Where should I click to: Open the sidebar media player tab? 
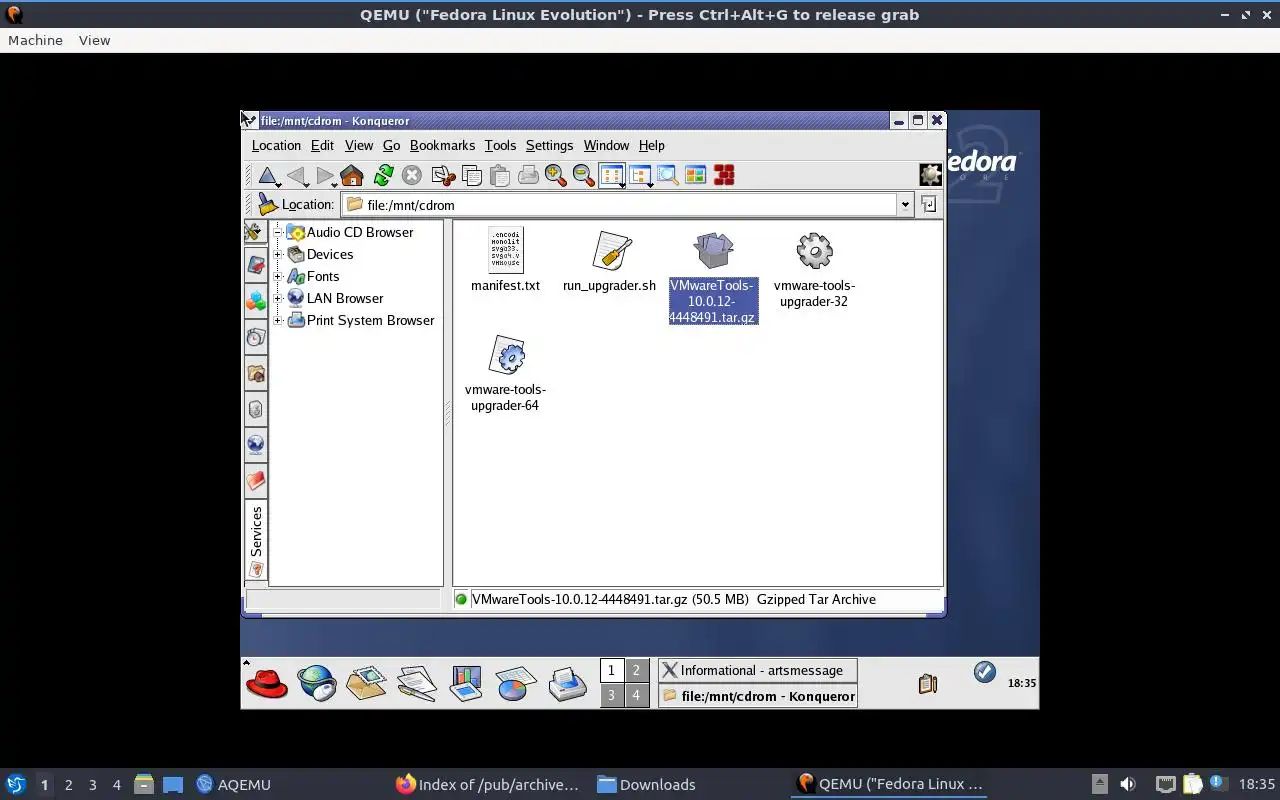[256, 409]
